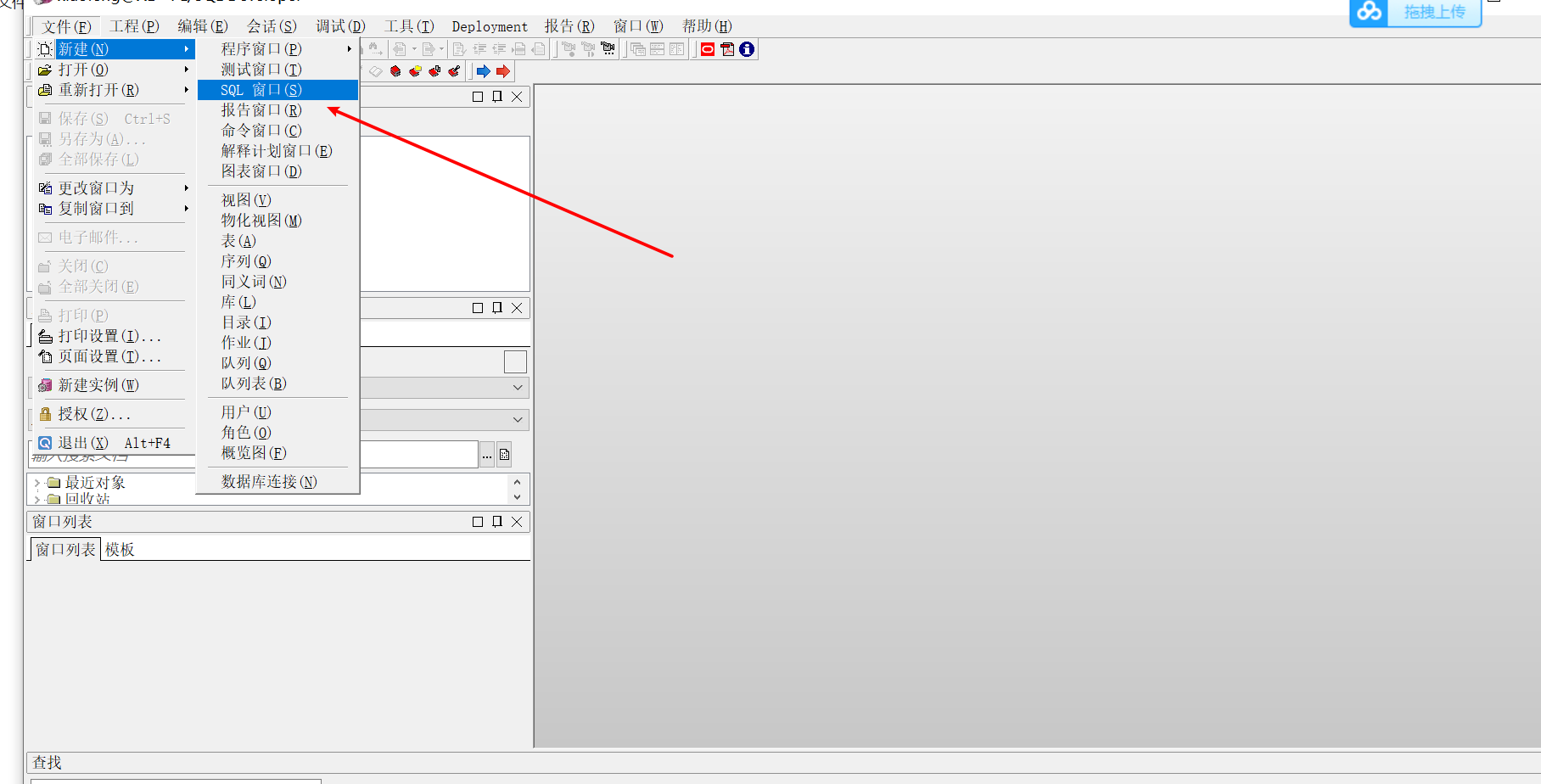Expand the 回收站 tree folder

(x=37, y=499)
